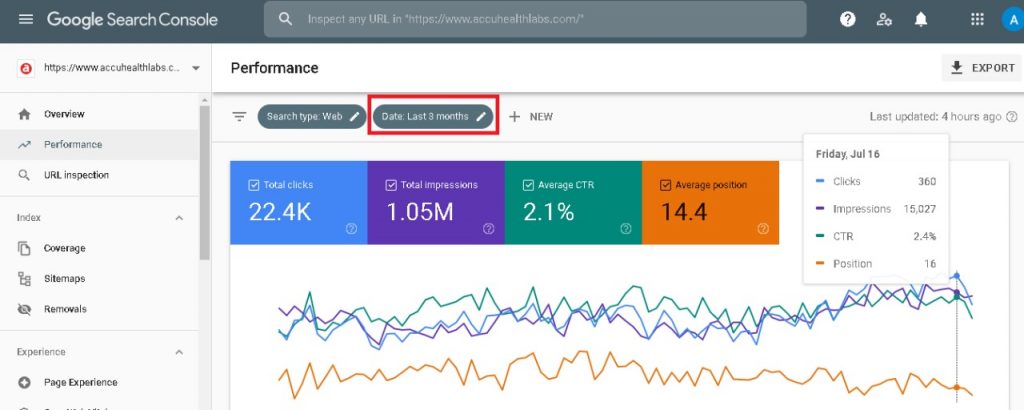The width and height of the screenshot is (1024, 410).
Task: Click the Removals crossed-eye icon
Action: point(24,309)
